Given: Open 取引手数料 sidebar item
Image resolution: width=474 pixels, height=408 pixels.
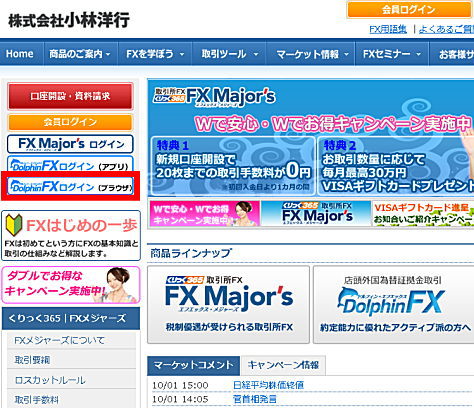Looking at the screenshot, I should (x=71, y=399).
